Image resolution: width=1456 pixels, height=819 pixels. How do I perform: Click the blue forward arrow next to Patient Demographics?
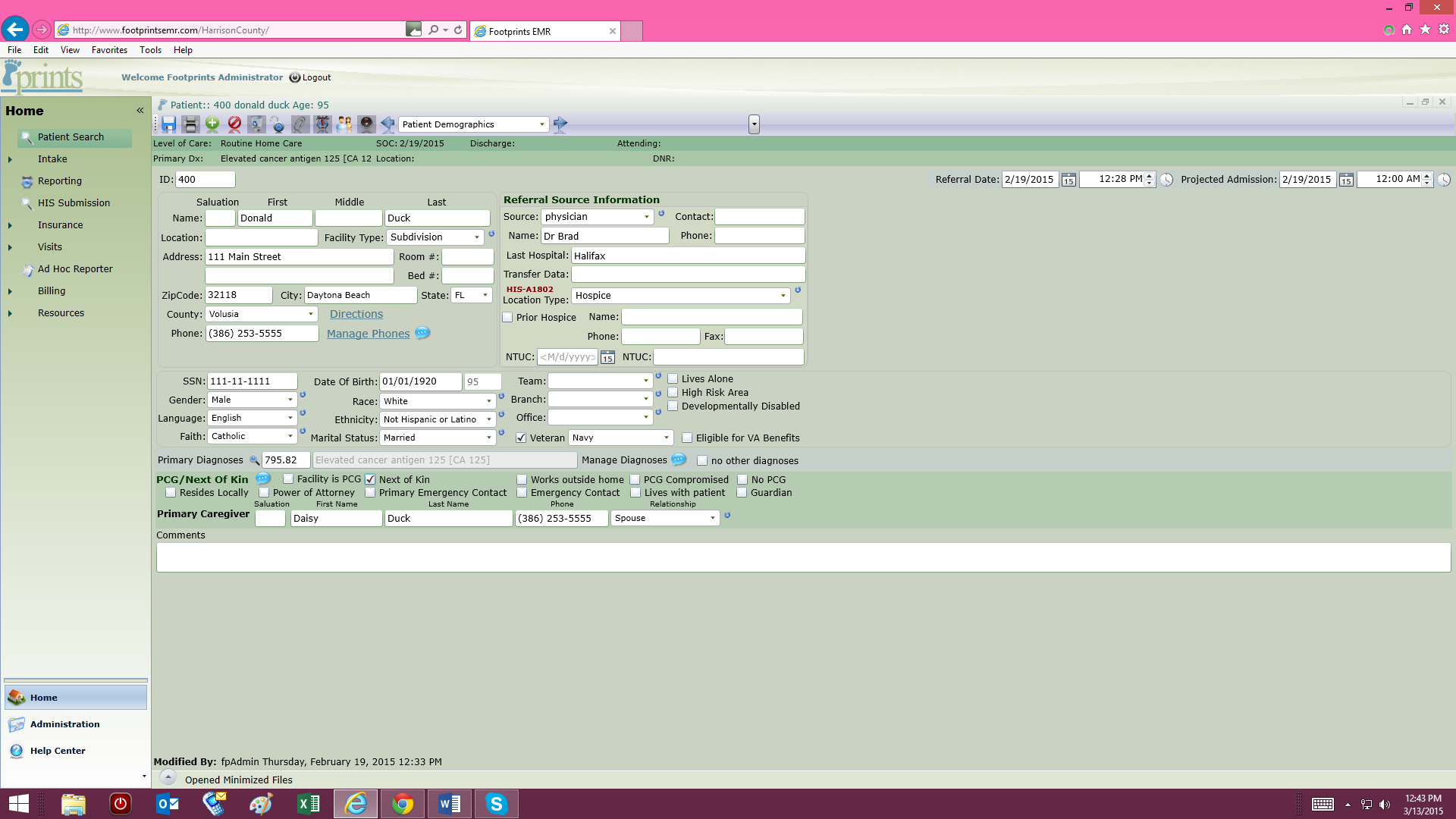(x=561, y=124)
